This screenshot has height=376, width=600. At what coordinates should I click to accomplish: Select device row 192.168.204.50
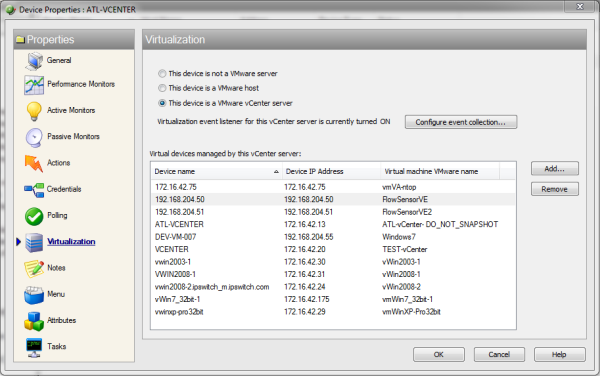333,199
